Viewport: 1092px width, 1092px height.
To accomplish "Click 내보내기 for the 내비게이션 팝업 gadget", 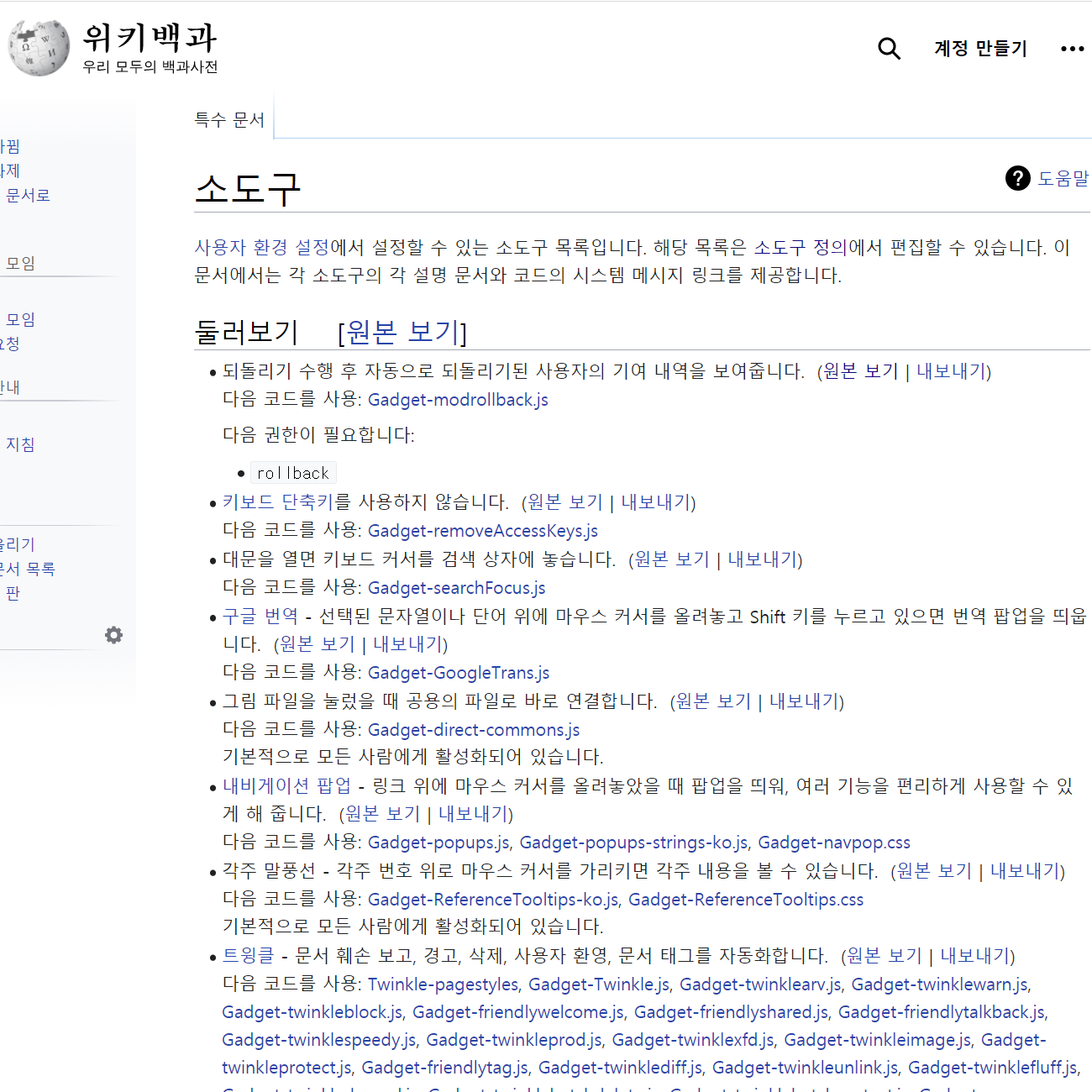I will [x=473, y=814].
